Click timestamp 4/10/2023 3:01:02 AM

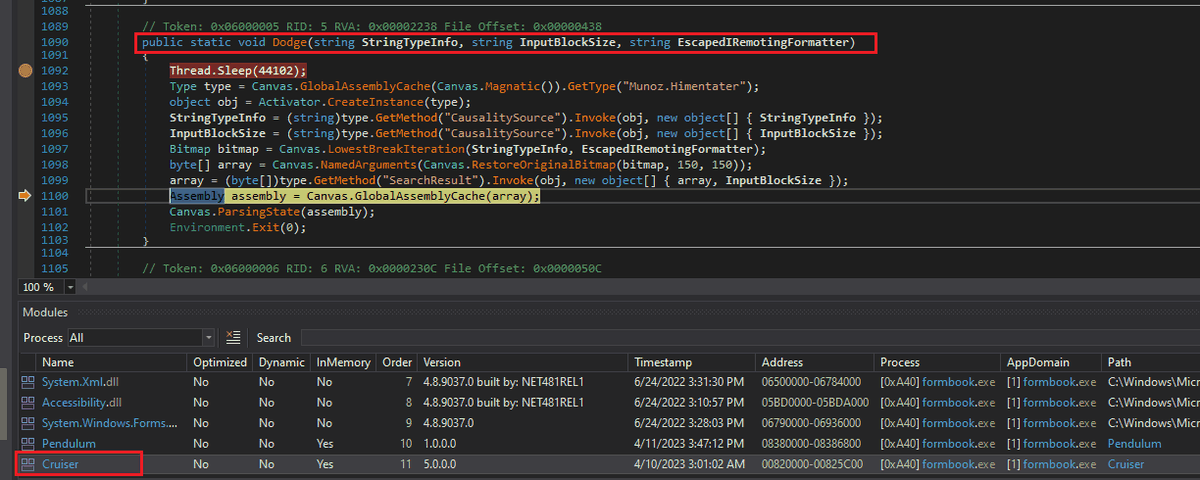[691, 464]
